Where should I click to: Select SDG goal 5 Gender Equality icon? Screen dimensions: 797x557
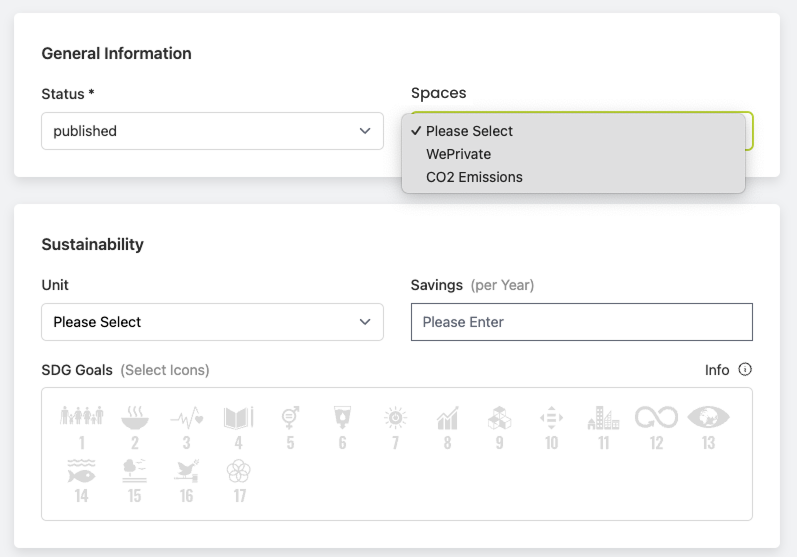pyautogui.click(x=290, y=427)
